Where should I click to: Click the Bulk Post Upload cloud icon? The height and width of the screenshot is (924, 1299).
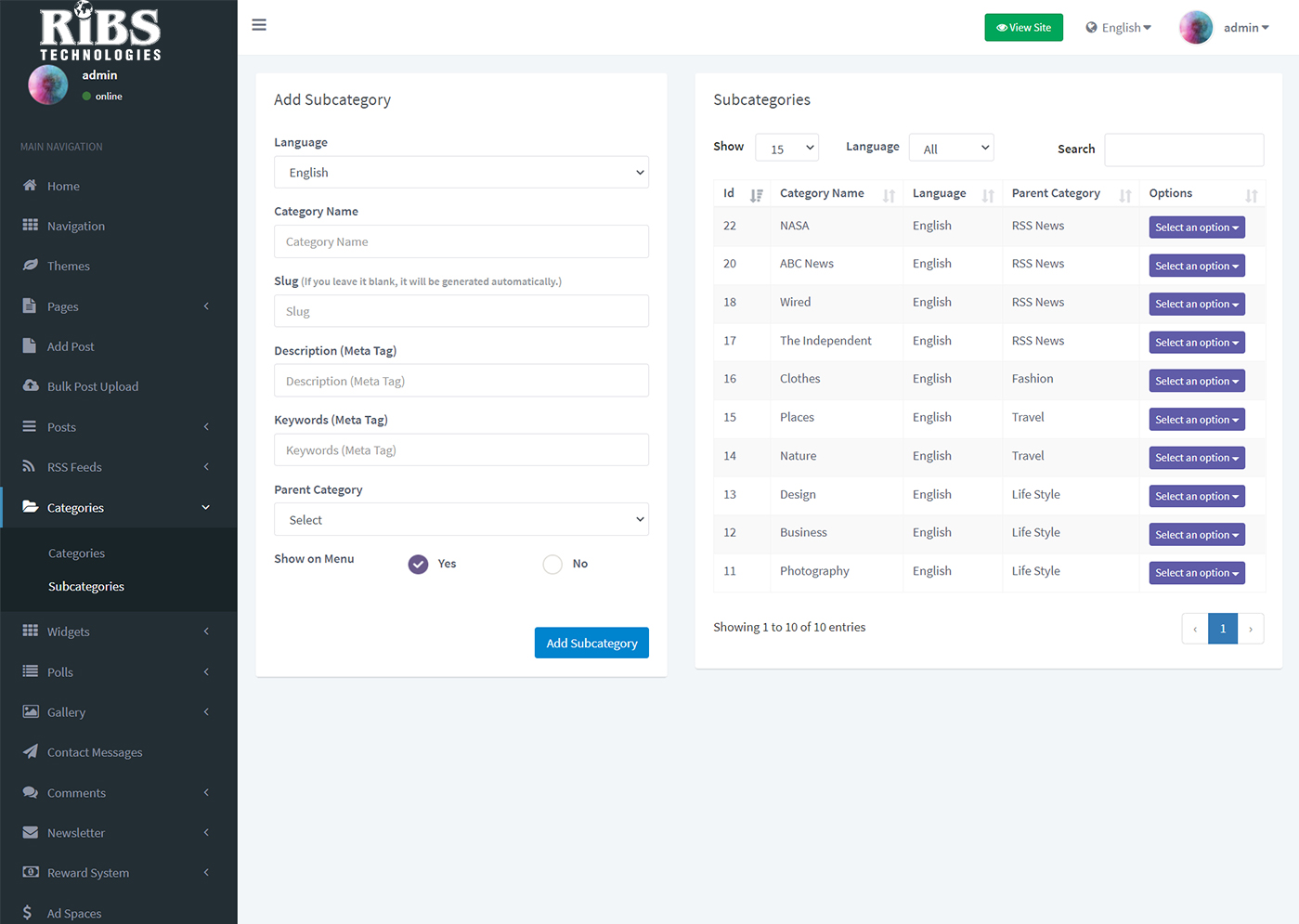click(30, 386)
